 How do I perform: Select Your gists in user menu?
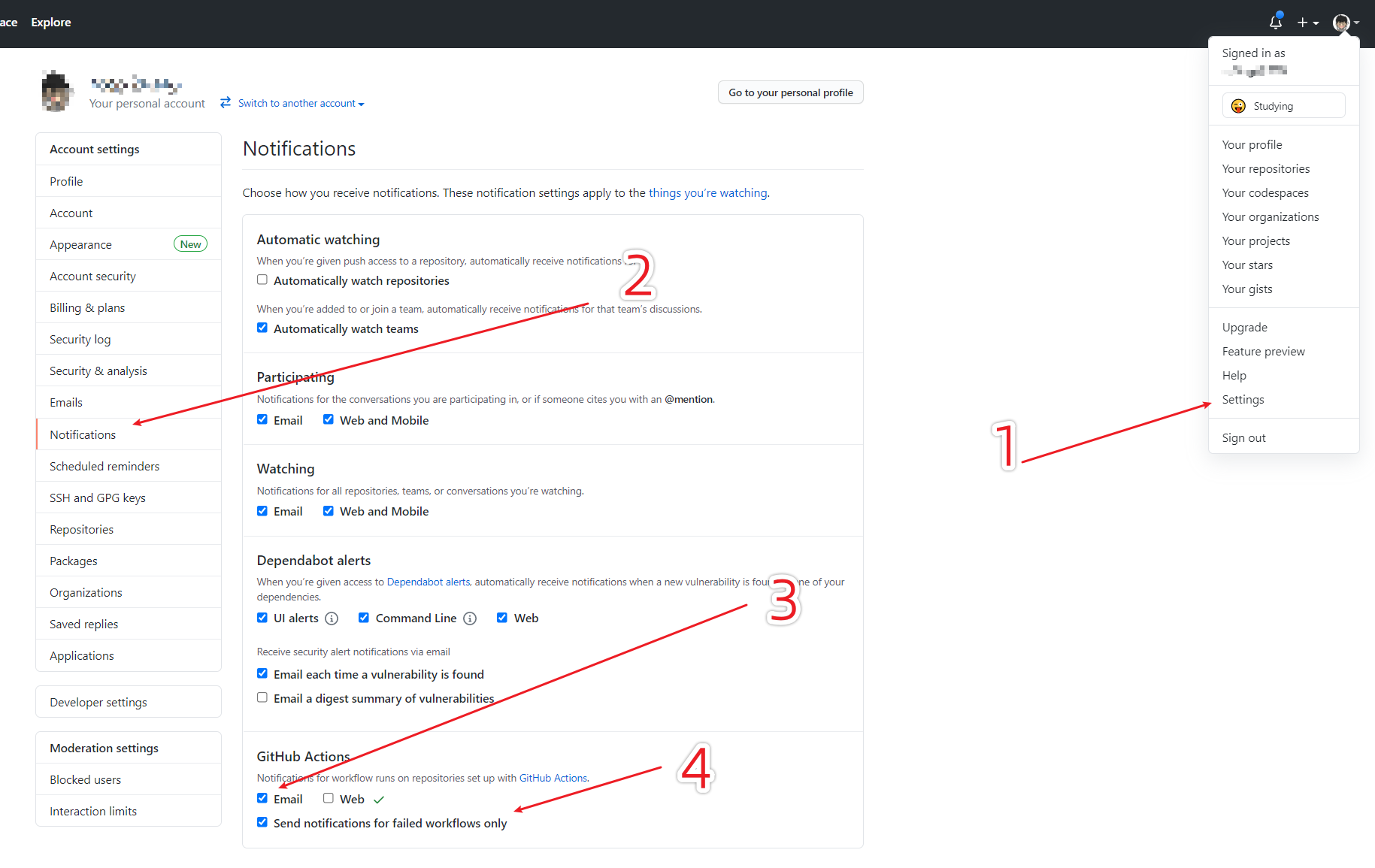click(1284, 289)
